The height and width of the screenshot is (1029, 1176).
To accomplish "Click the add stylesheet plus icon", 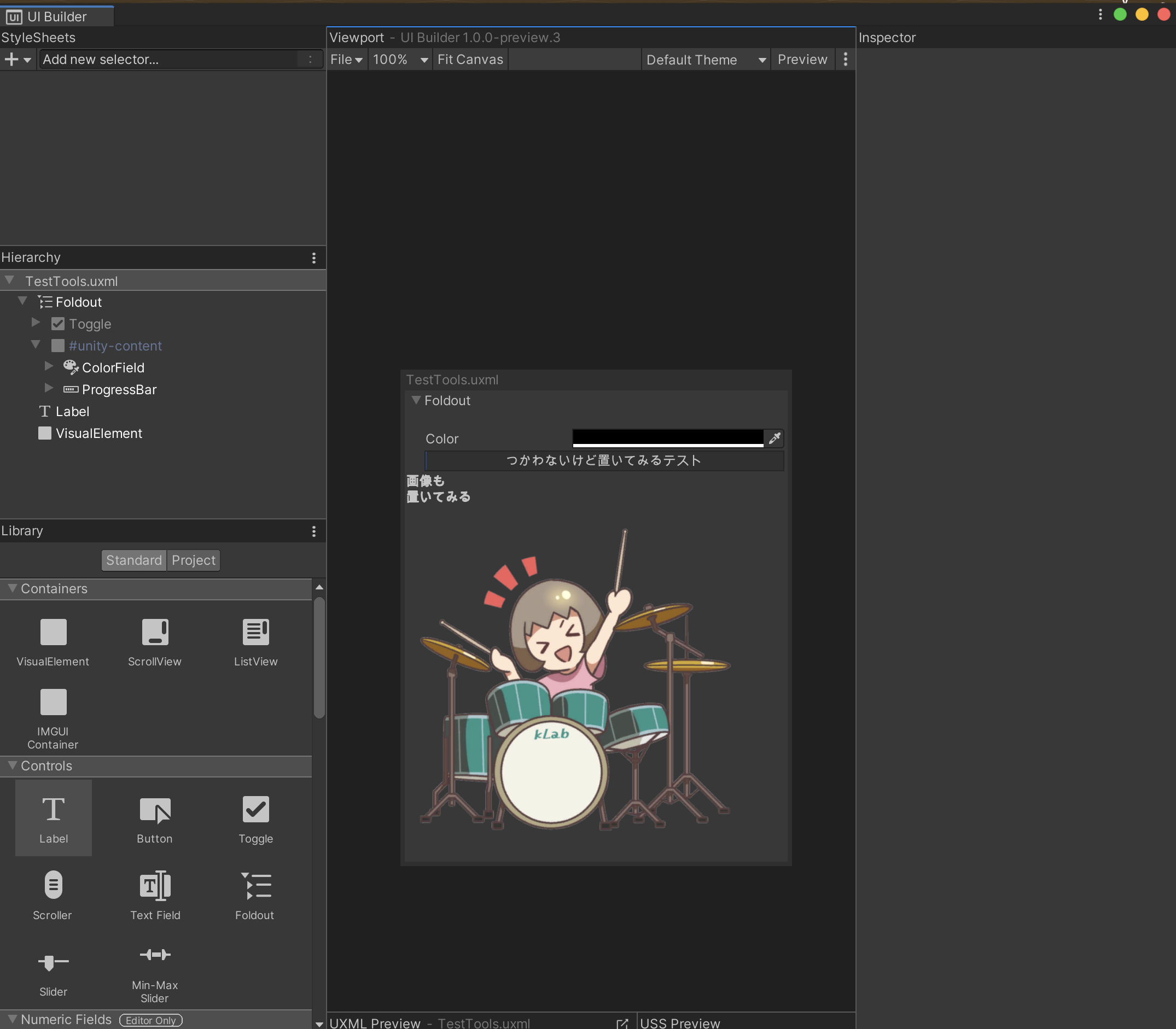I will [x=11, y=59].
